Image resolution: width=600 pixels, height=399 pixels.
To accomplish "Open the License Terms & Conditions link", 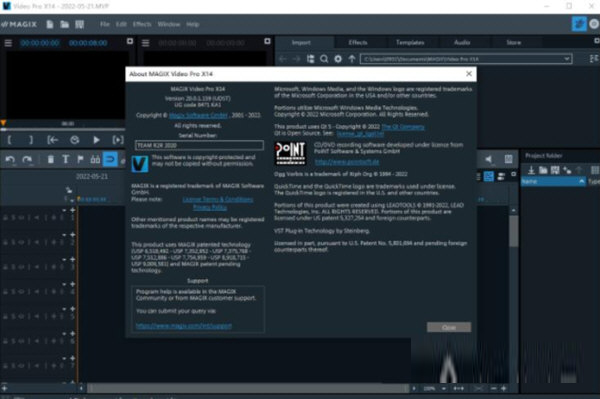I will (218, 199).
